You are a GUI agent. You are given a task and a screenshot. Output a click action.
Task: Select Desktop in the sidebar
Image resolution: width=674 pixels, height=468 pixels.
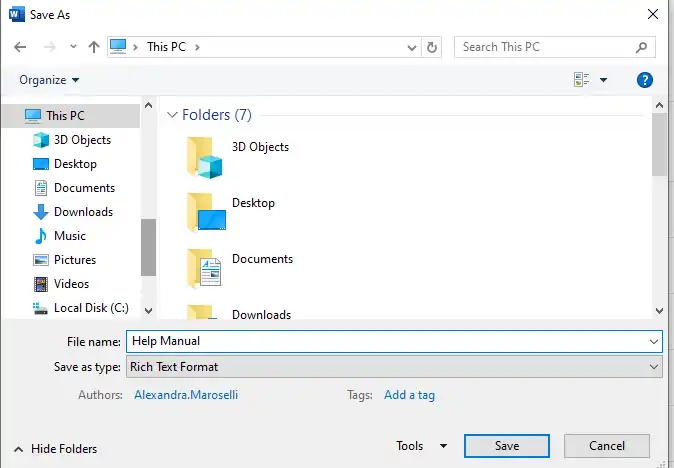pyautogui.click(x=65, y=164)
